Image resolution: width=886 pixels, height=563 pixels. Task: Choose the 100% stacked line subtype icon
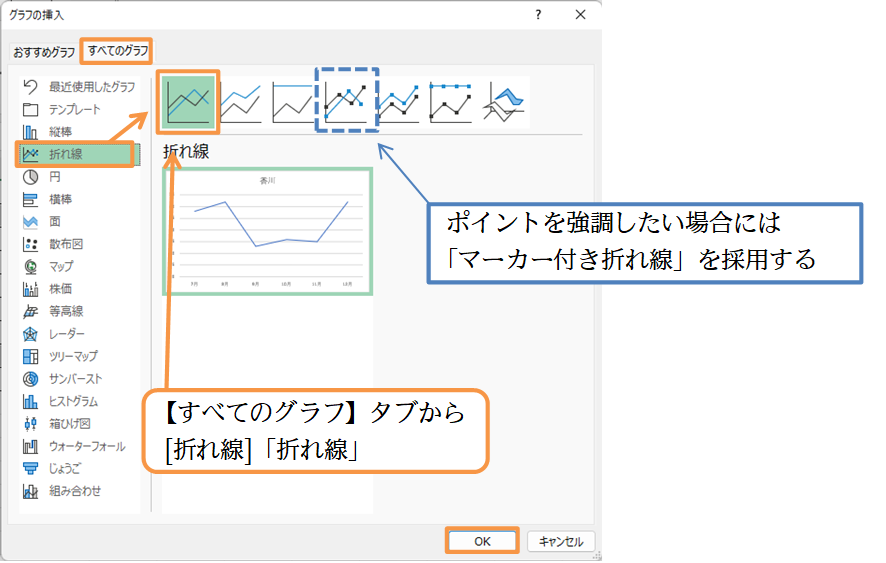292,103
